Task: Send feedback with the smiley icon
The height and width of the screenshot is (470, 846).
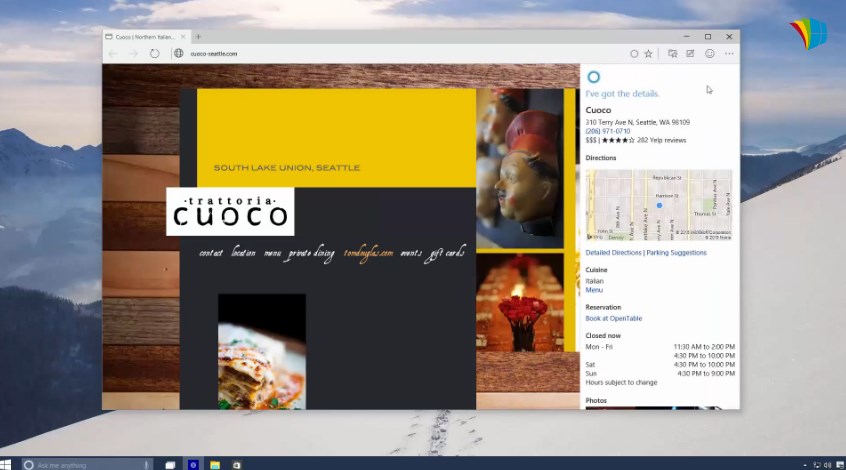Action: point(709,53)
